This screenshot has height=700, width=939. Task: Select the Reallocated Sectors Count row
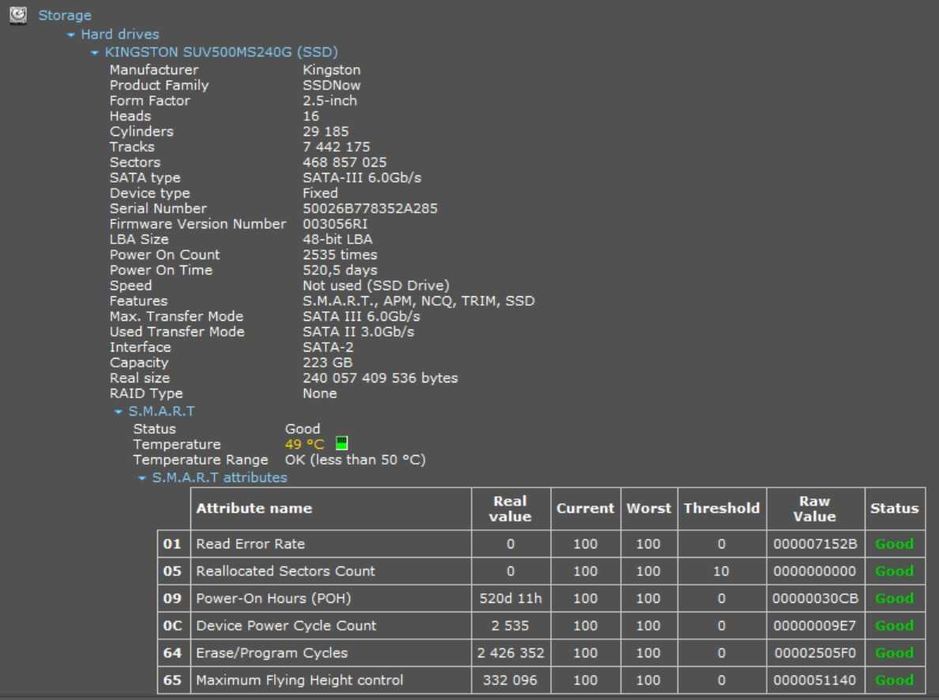click(x=541, y=571)
